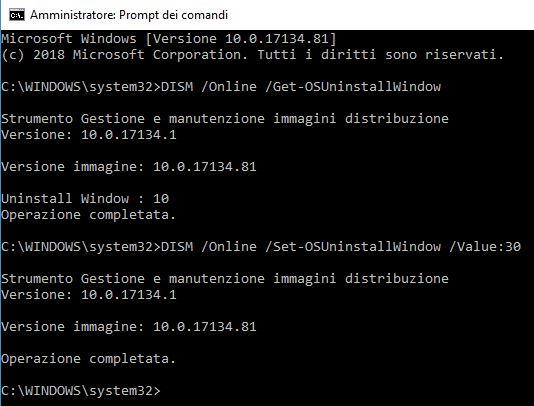
Task: Click the Get-OSUninstallWindow command line
Action: pyautogui.click(x=221, y=87)
